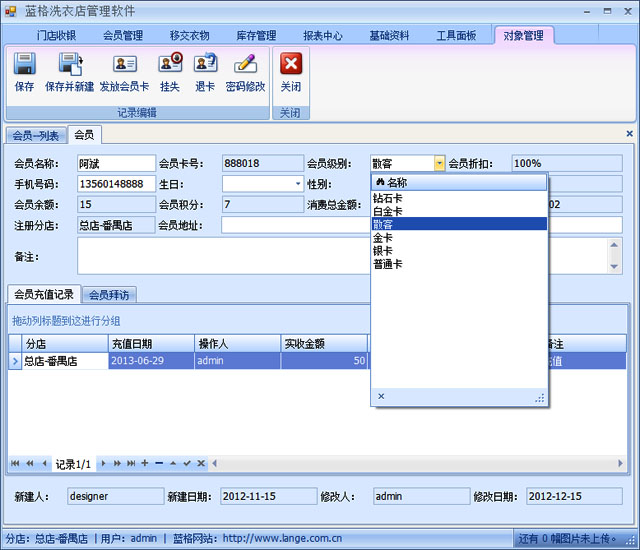Click the 保存并新建 toolbar icon
The image size is (640, 550).
click(x=70, y=64)
